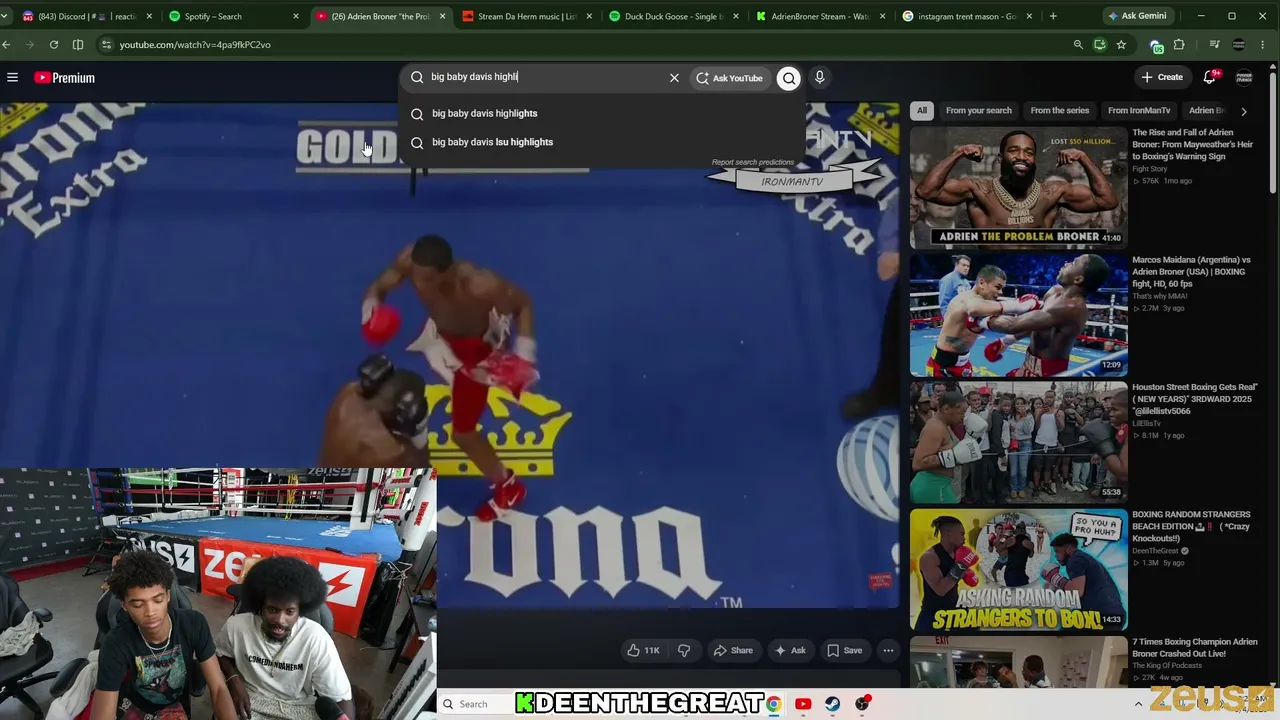This screenshot has height=720, width=1280.
Task: Submit search with magnifier button
Action: click(x=789, y=77)
